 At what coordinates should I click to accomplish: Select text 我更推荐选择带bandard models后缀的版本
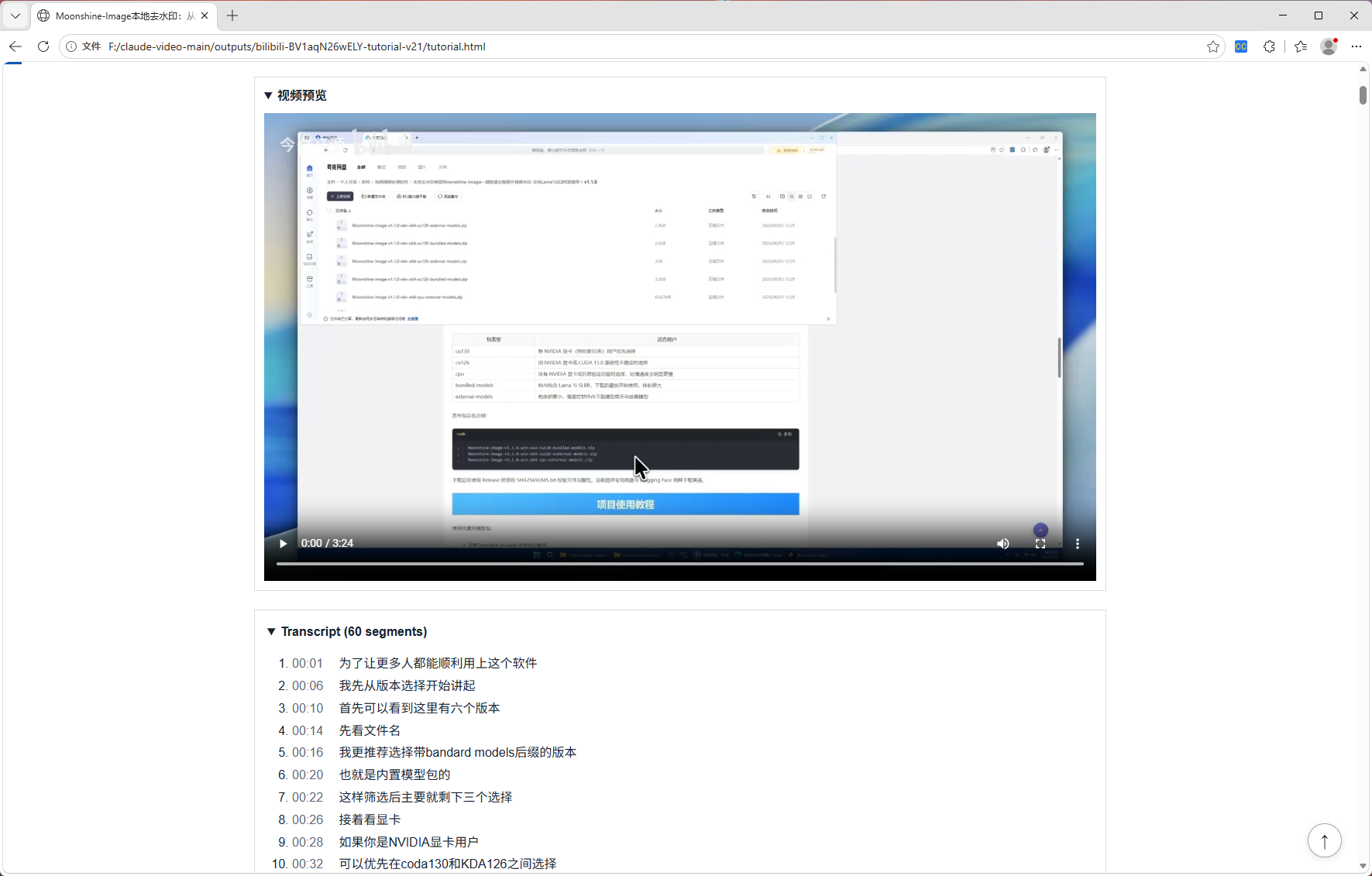(x=457, y=752)
